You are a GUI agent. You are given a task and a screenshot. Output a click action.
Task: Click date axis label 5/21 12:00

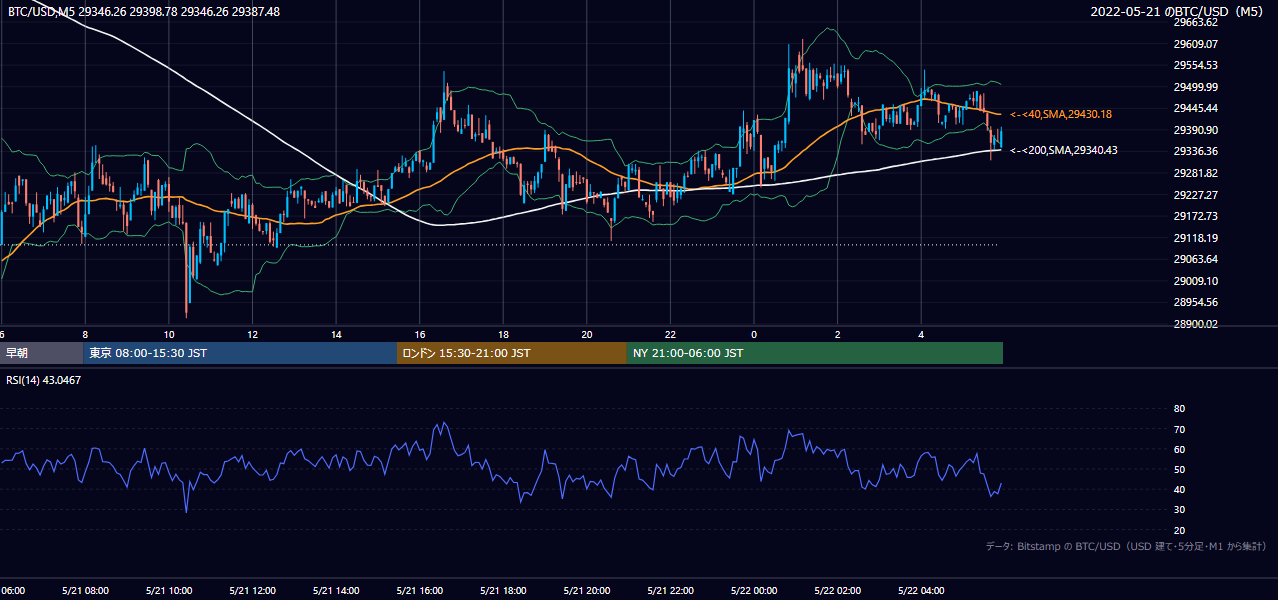click(252, 590)
